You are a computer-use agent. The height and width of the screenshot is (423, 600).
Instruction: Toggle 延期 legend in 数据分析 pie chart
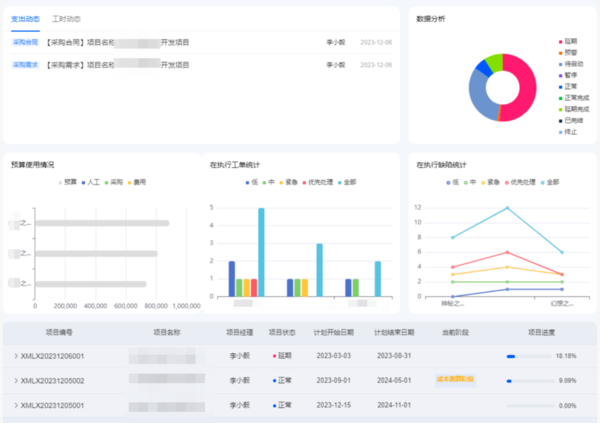pyautogui.click(x=568, y=40)
